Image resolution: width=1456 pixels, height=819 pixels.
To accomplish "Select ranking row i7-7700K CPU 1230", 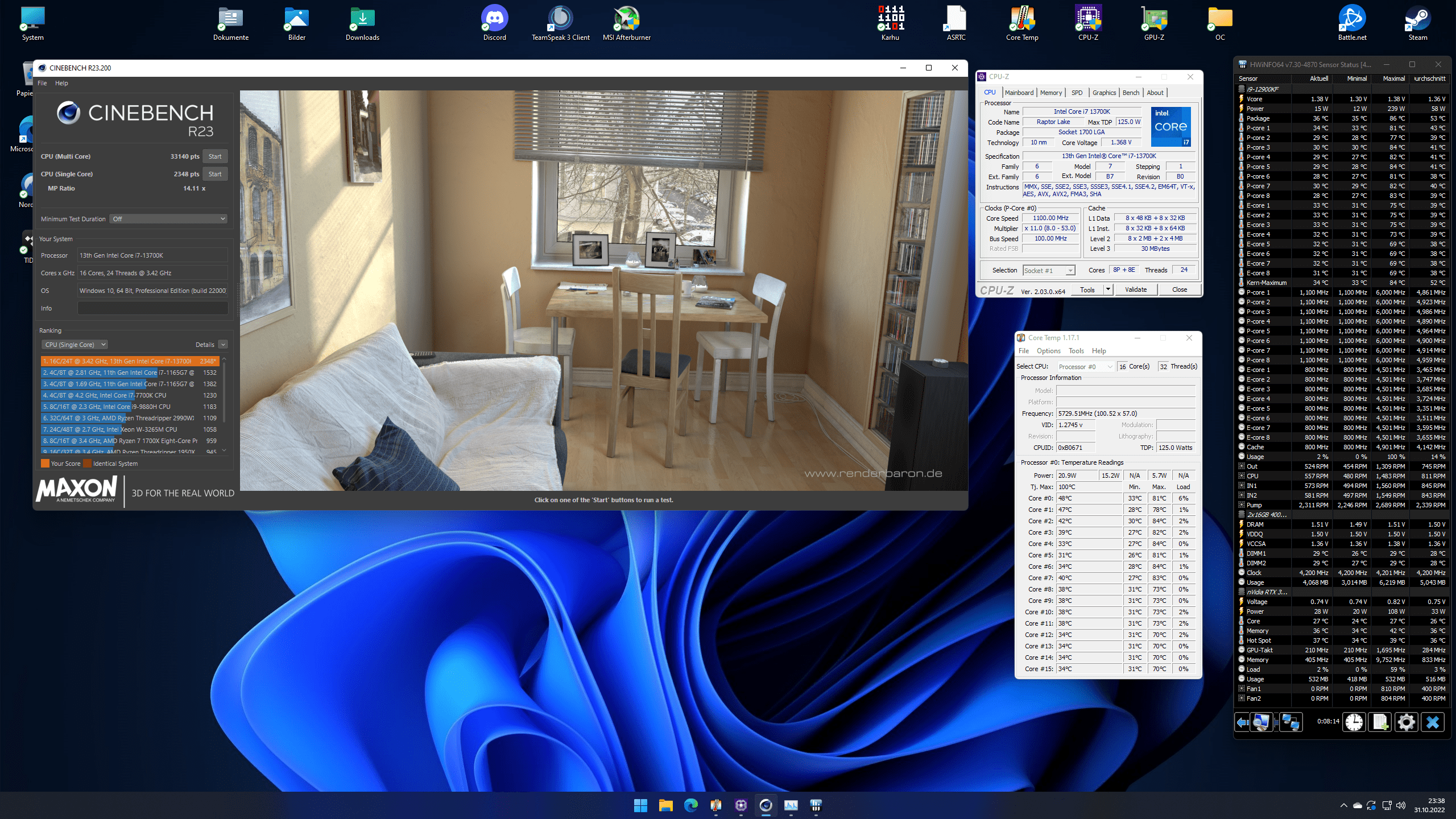I will 130,395.
